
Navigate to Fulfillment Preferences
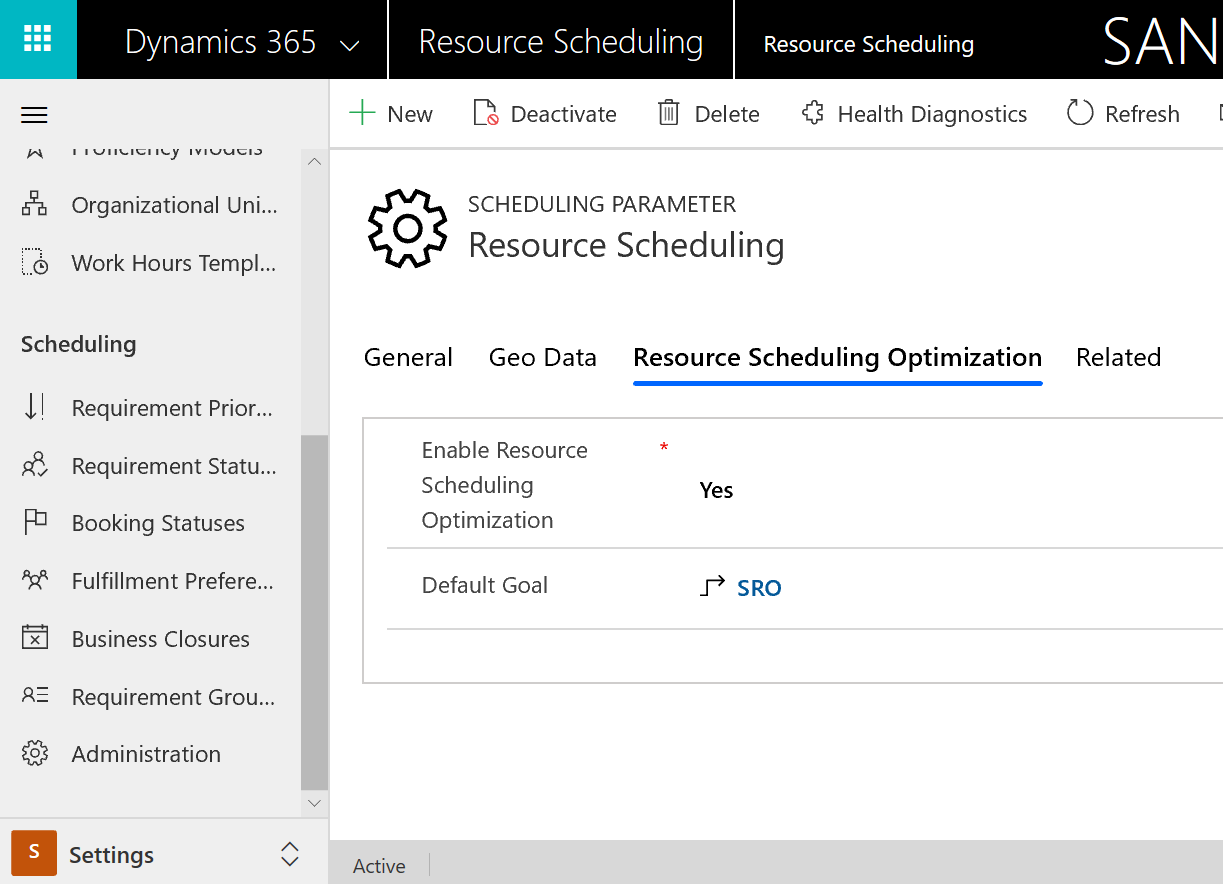tap(173, 581)
